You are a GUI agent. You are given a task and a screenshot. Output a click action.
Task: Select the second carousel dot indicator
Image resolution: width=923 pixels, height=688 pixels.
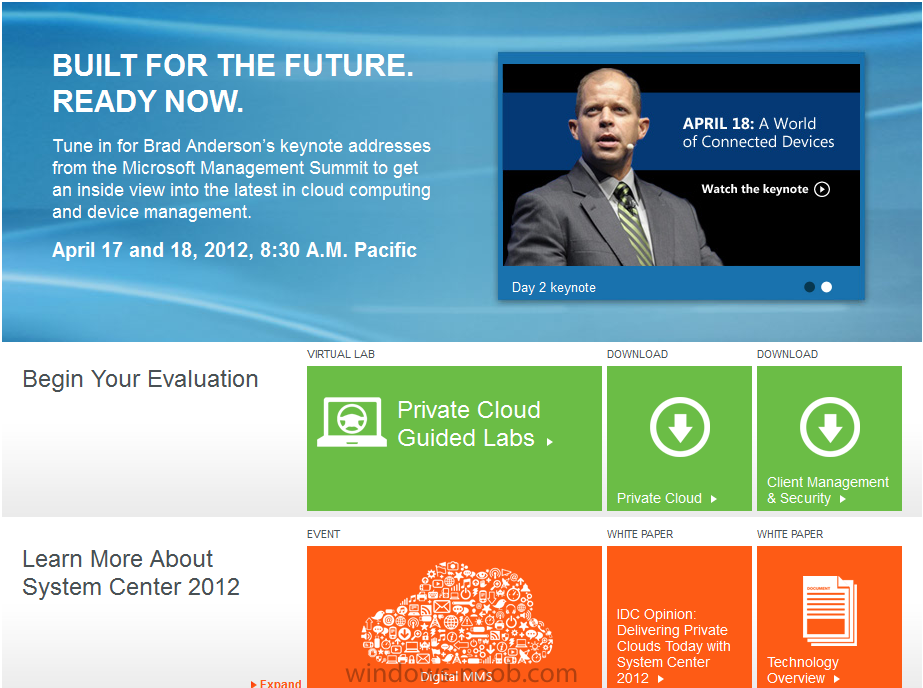(826, 287)
